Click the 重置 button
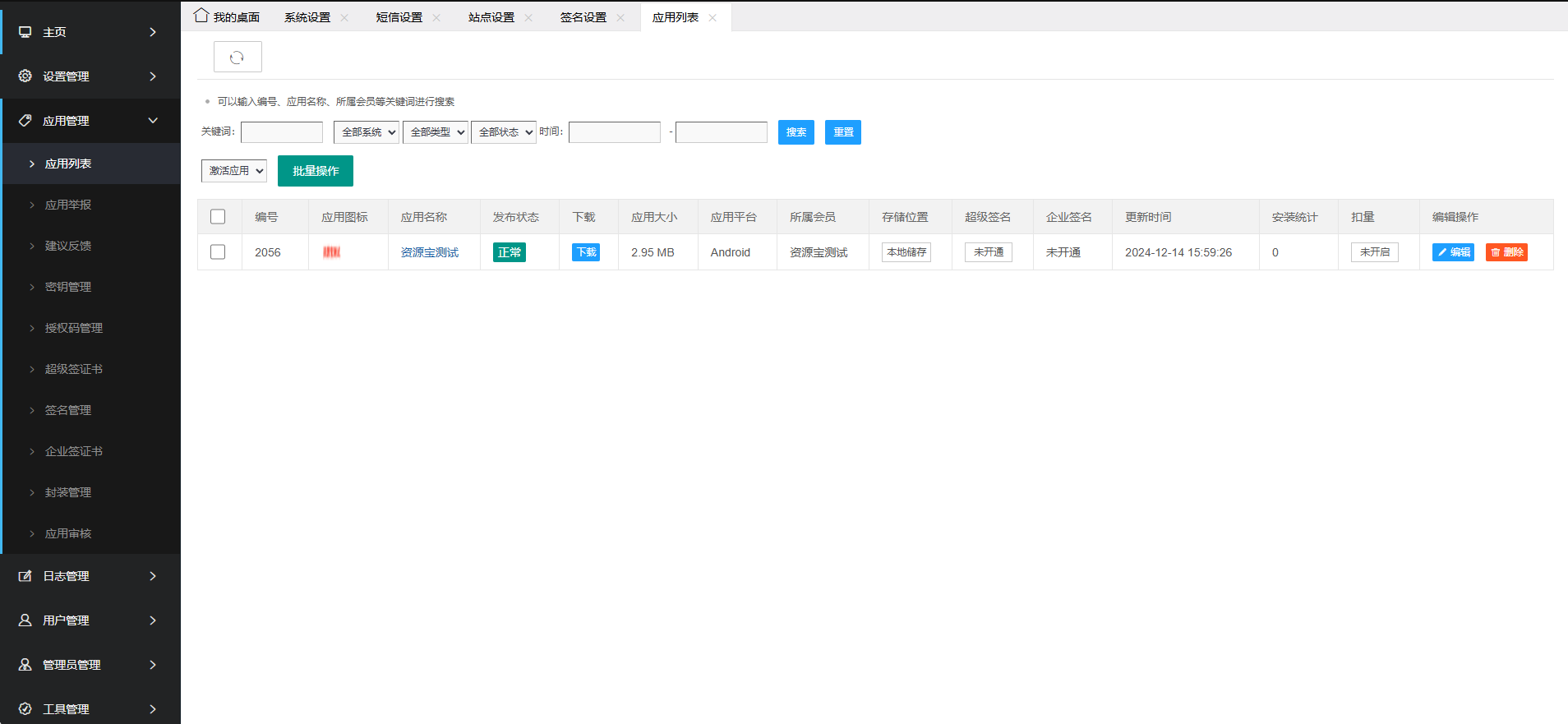Image resolution: width=1568 pixels, height=724 pixels. click(843, 132)
